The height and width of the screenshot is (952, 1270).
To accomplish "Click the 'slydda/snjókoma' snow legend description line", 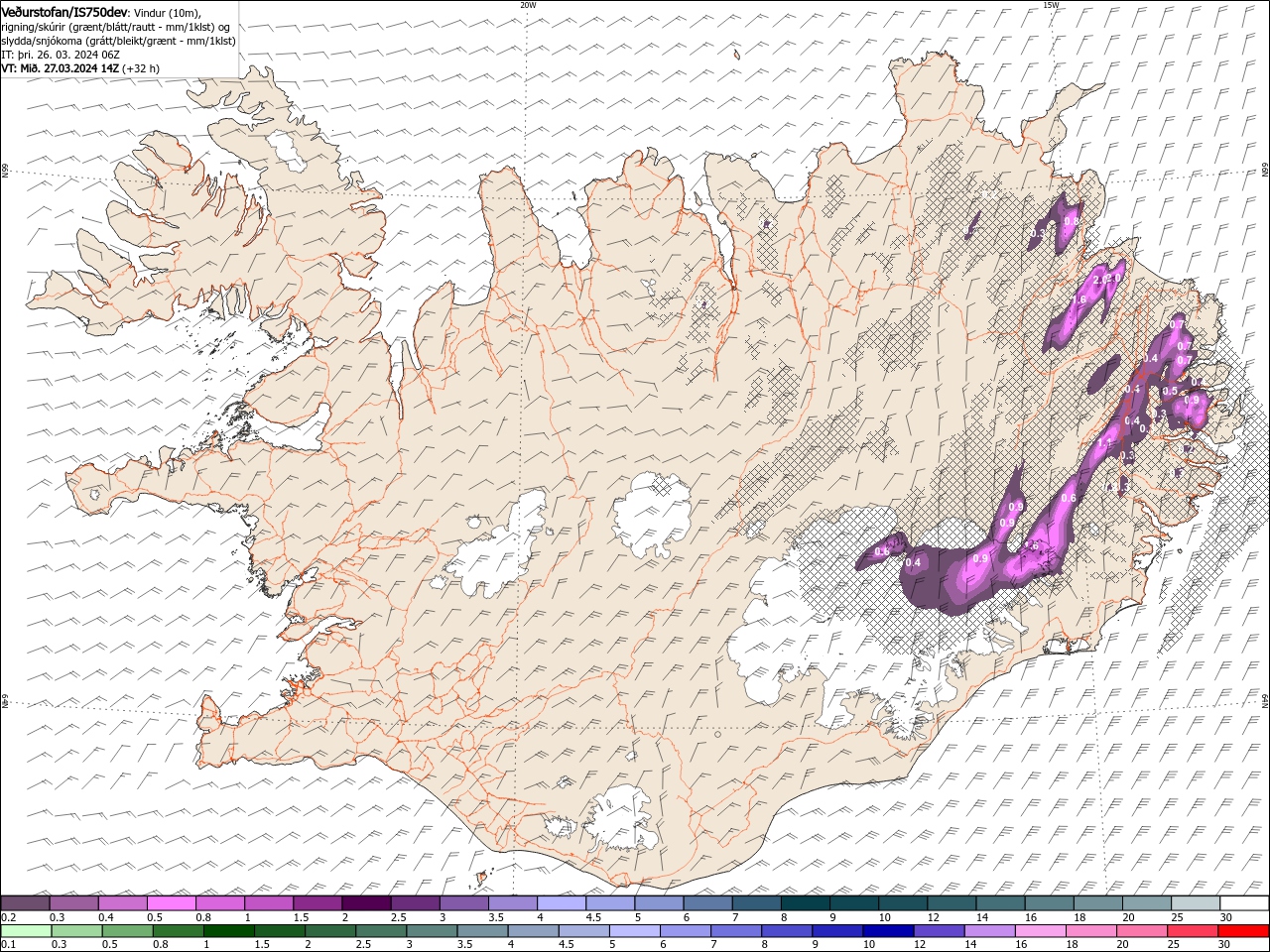I will tap(118, 41).
